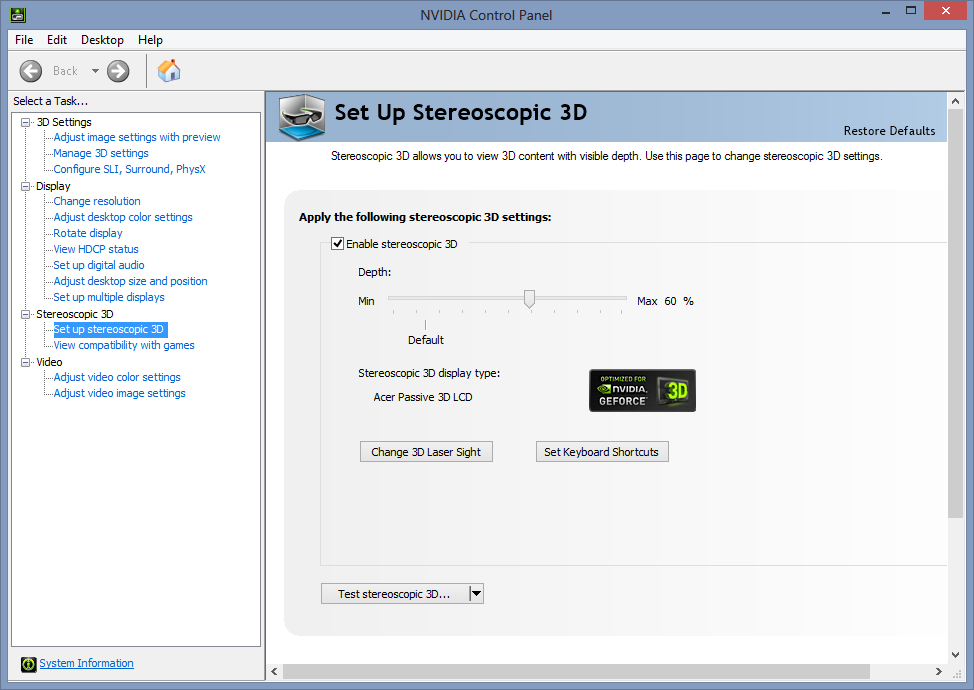Click the Optimized for NVIDIA GeForce 3D badge
The image size is (974, 690).
coord(642,391)
